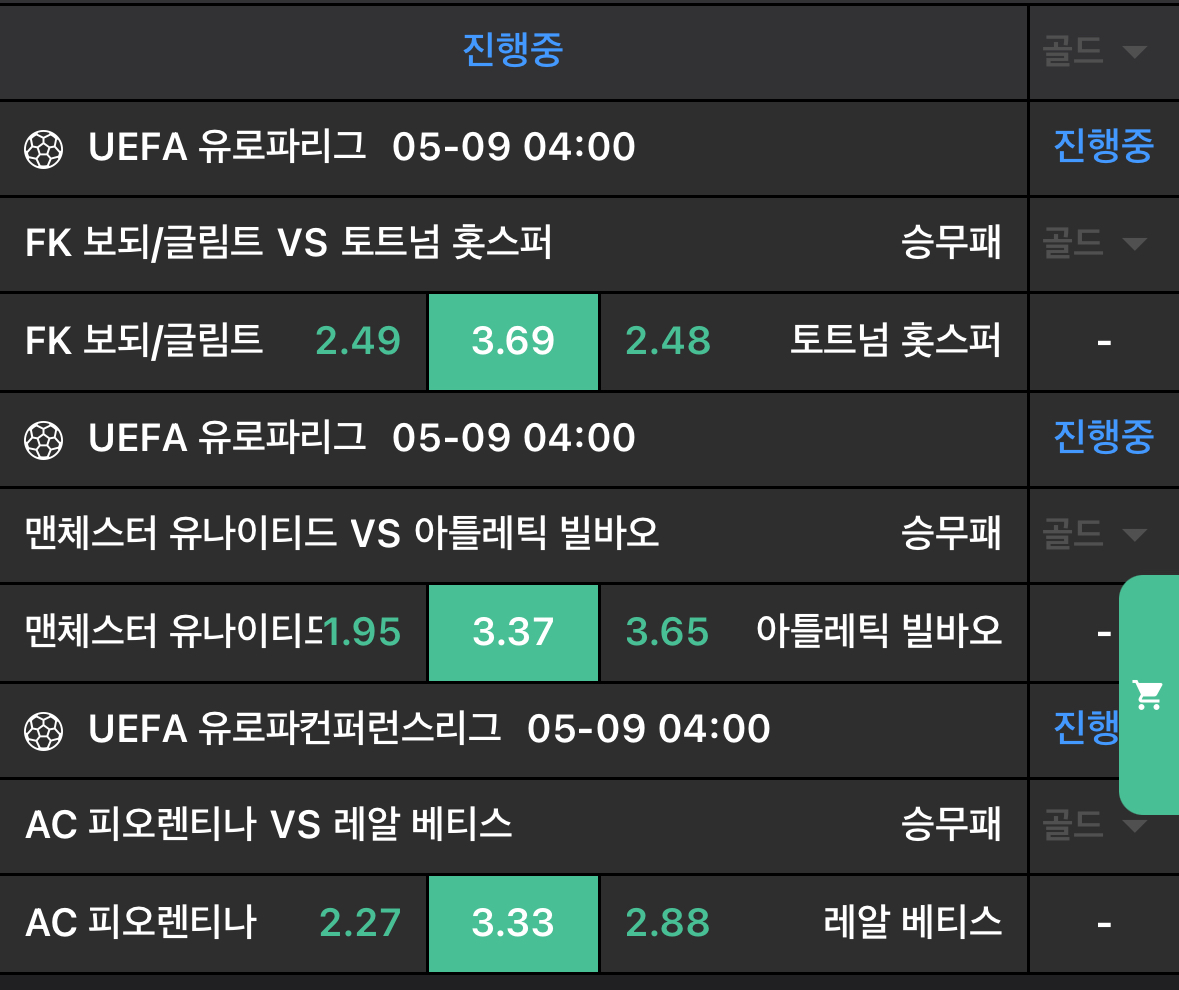Image resolution: width=1179 pixels, height=990 pixels.
Task: Click soccer ball icon for 유로파컨퍼런스리그 match
Action: point(43,731)
